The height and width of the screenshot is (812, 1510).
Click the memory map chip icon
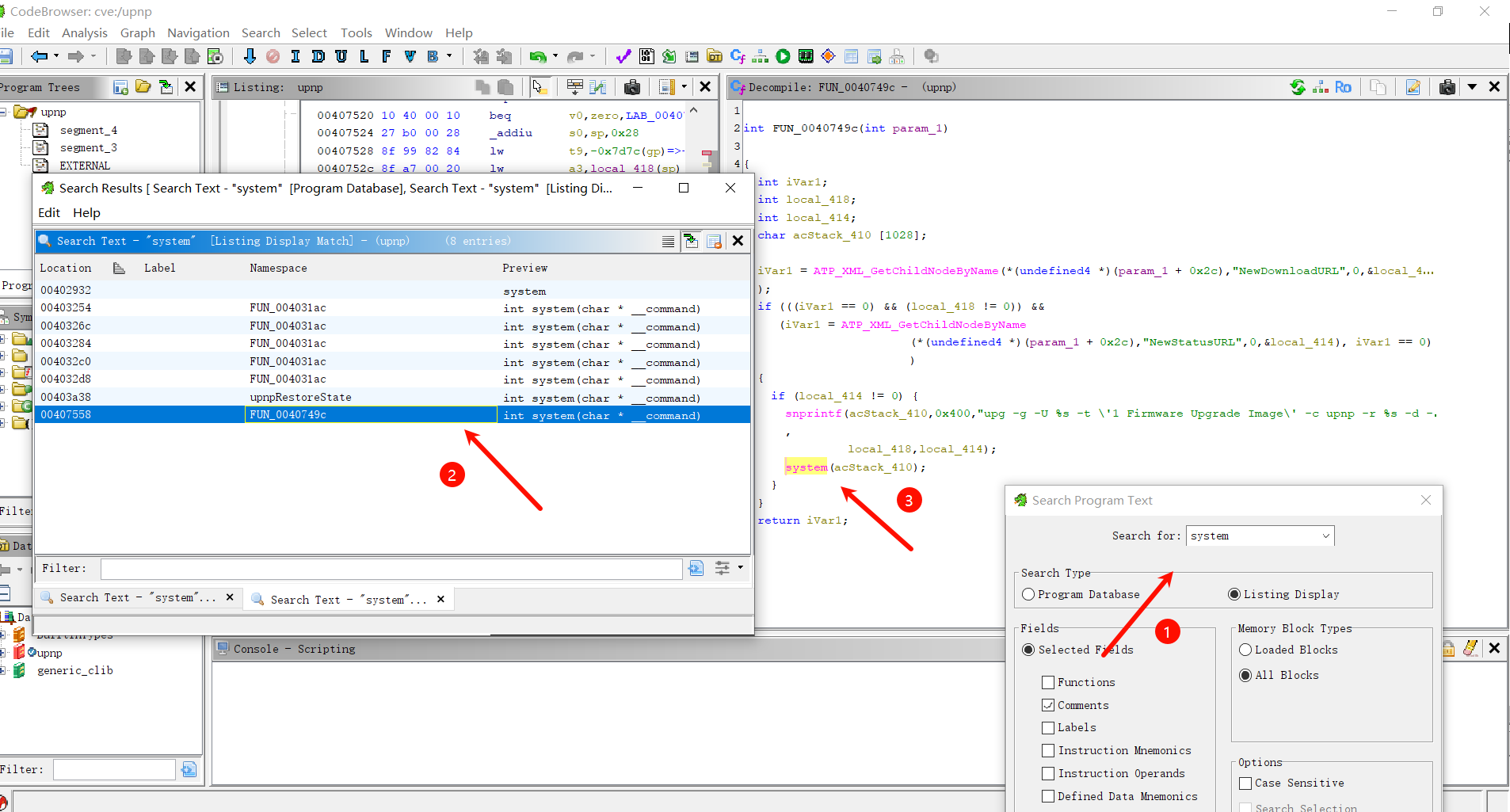click(806, 56)
